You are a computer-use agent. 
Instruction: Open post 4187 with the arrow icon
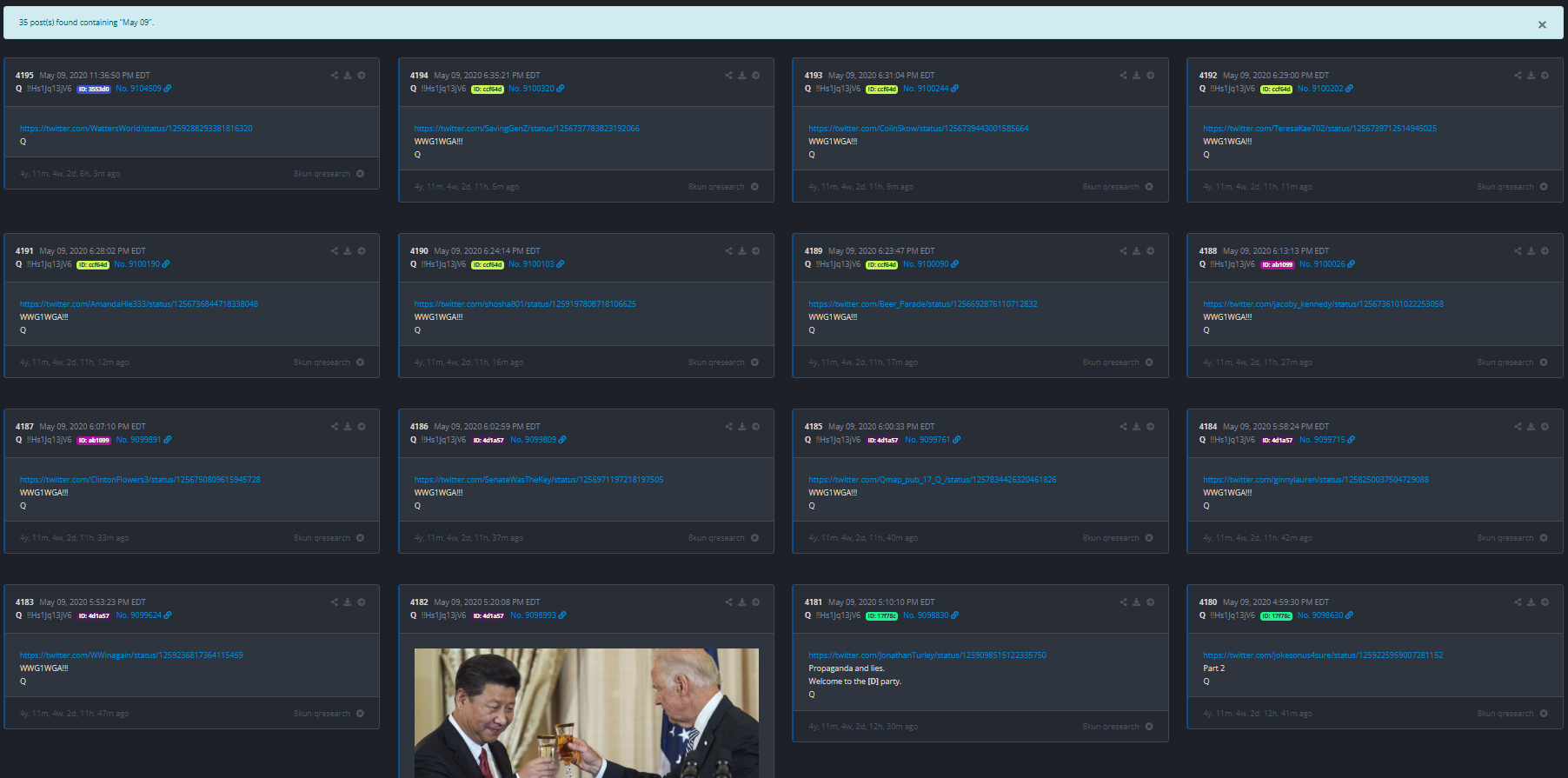[x=362, y=427]
